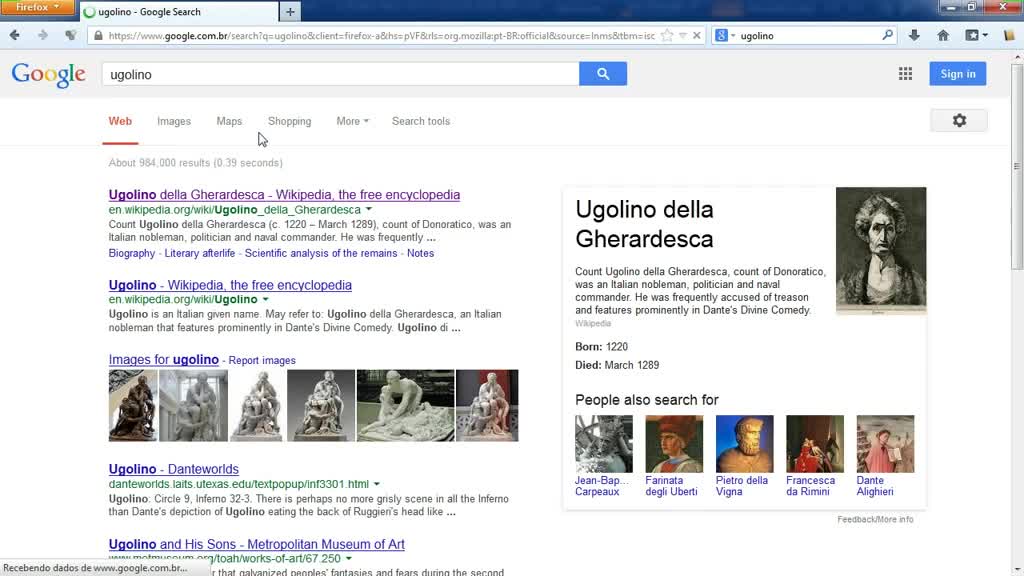Open the Ugolino - Danteworlds result
This screenshot has width=1024, height=576.
click(x=174, y=469)
